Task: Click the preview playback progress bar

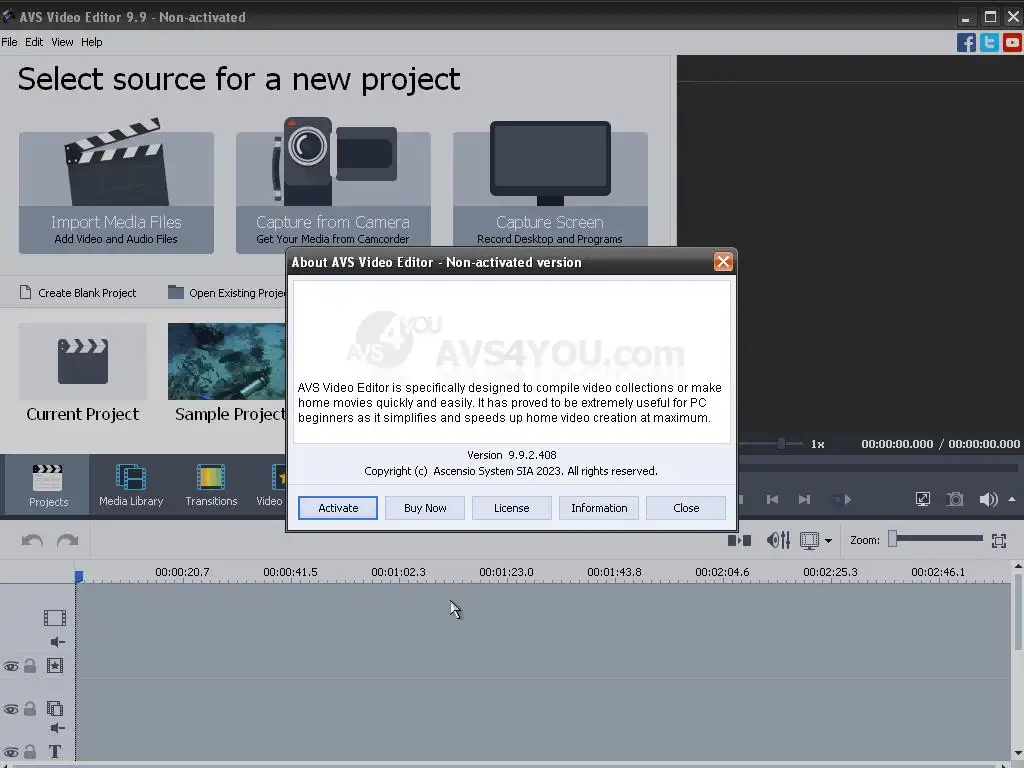Action: [878, 468]
